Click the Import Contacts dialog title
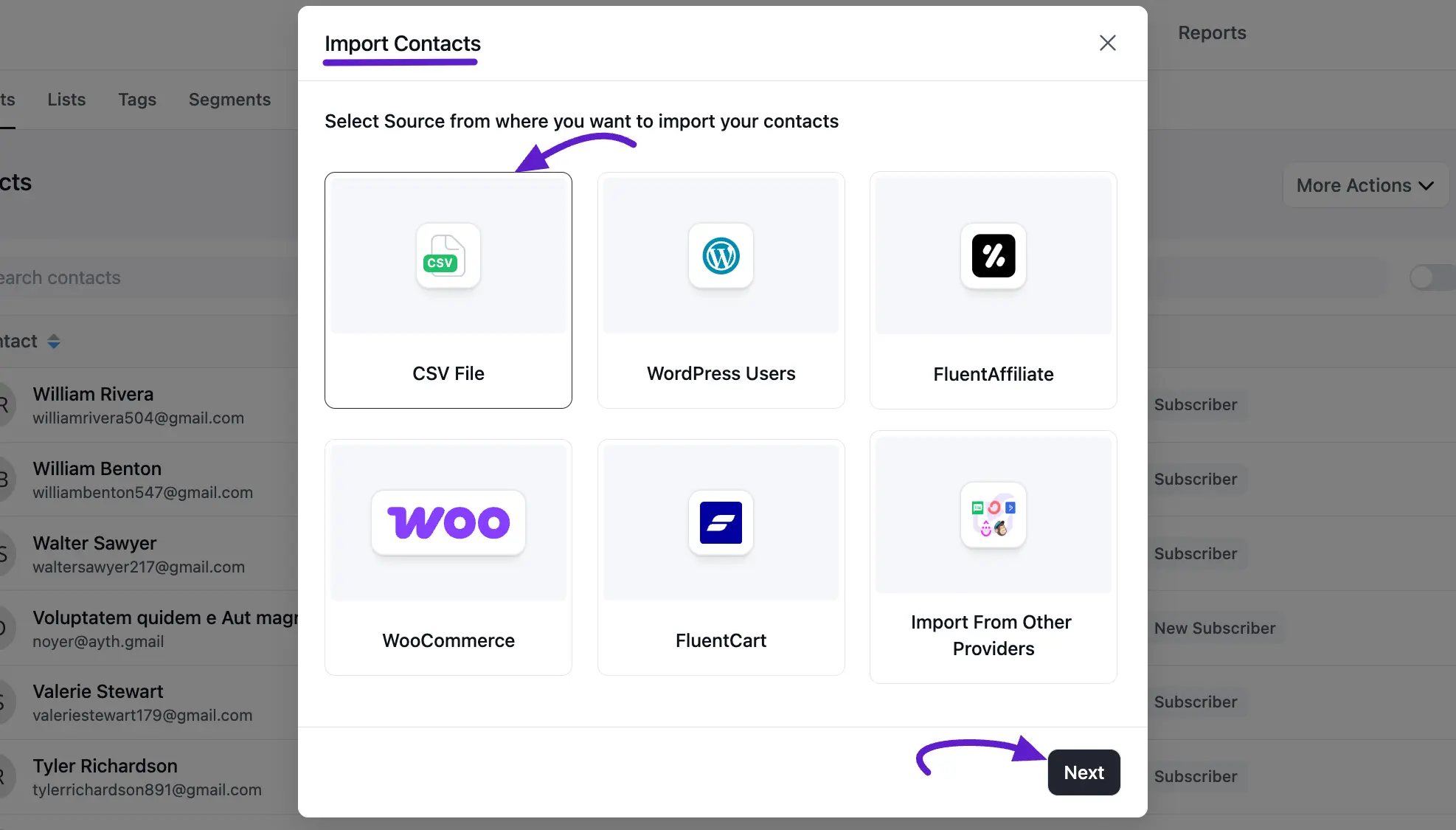 pos(403,44)
